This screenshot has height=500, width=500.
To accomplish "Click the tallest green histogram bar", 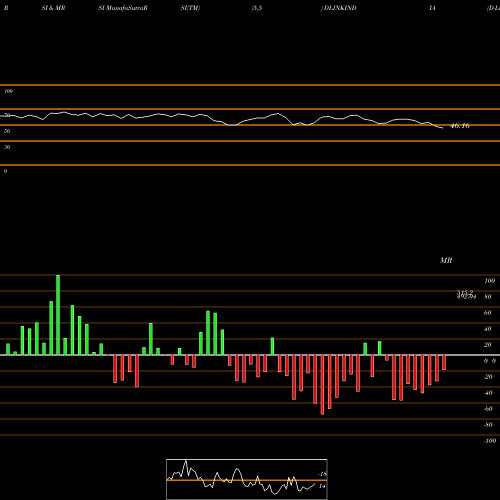I will (x=58, y=315).
